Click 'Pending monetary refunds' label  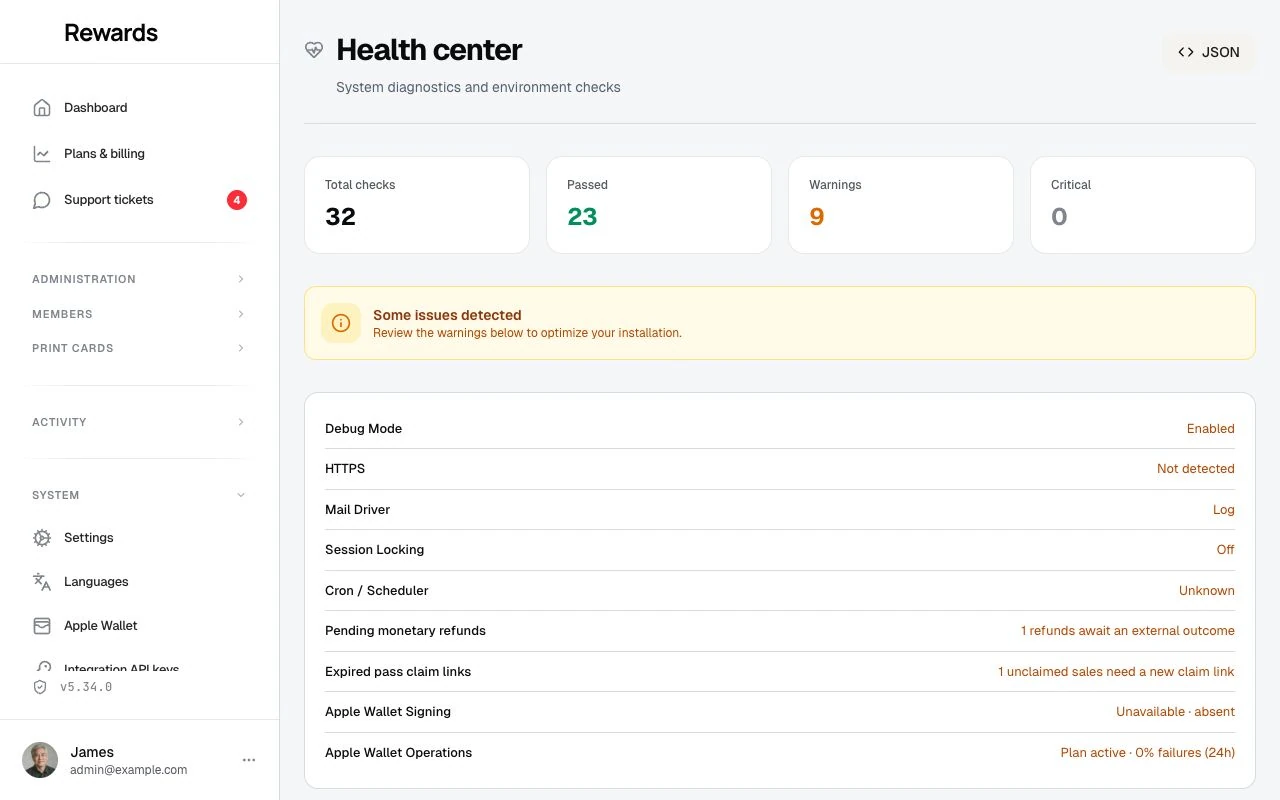(405, 631)
